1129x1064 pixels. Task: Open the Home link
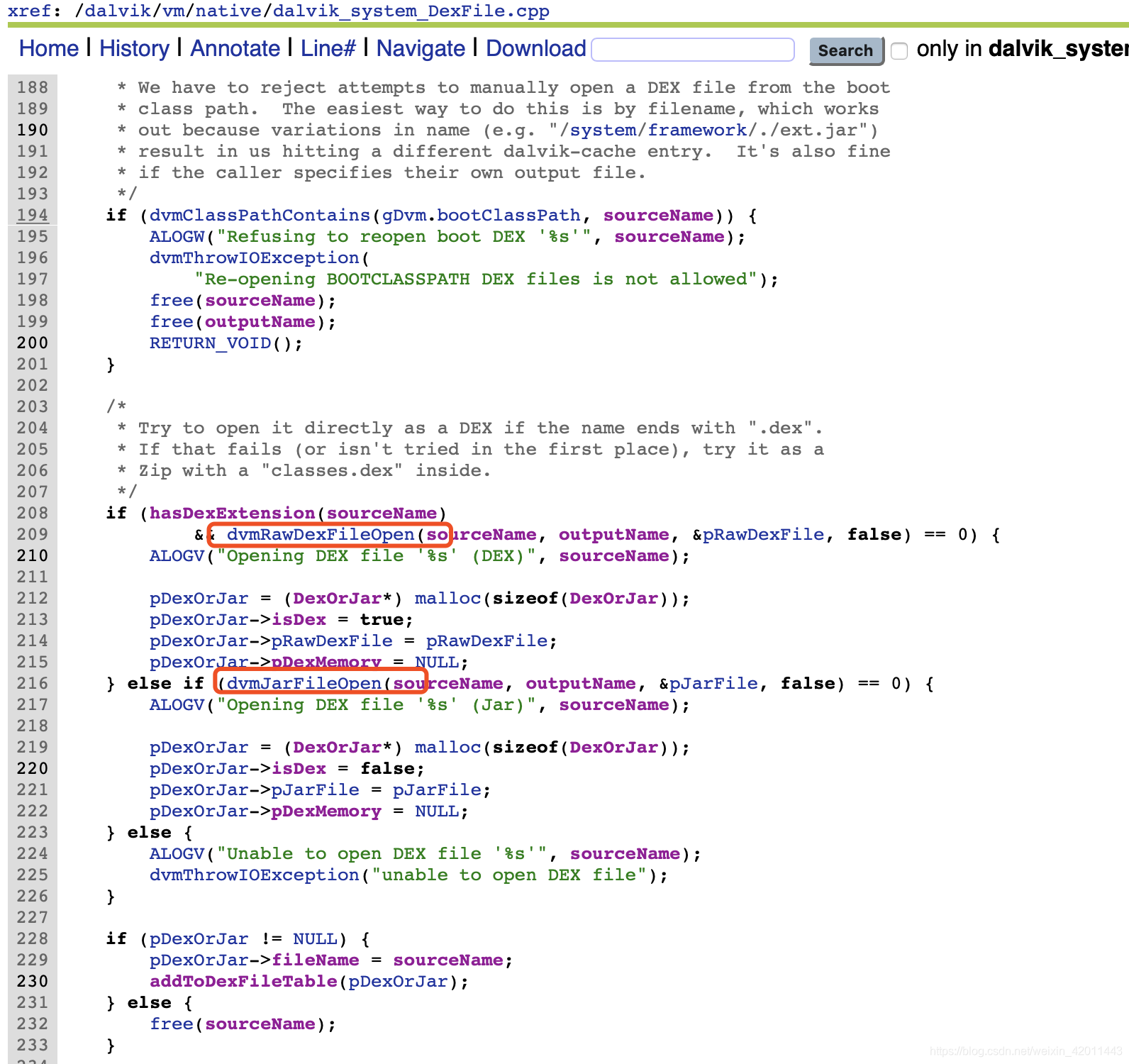pos(48,48)
